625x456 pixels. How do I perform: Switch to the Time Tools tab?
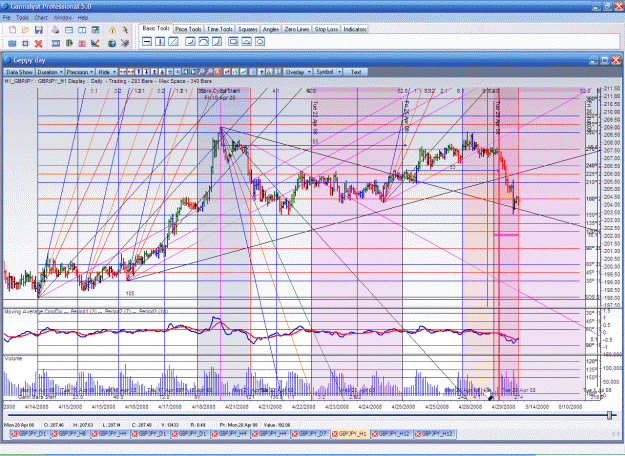pos(220,29)
